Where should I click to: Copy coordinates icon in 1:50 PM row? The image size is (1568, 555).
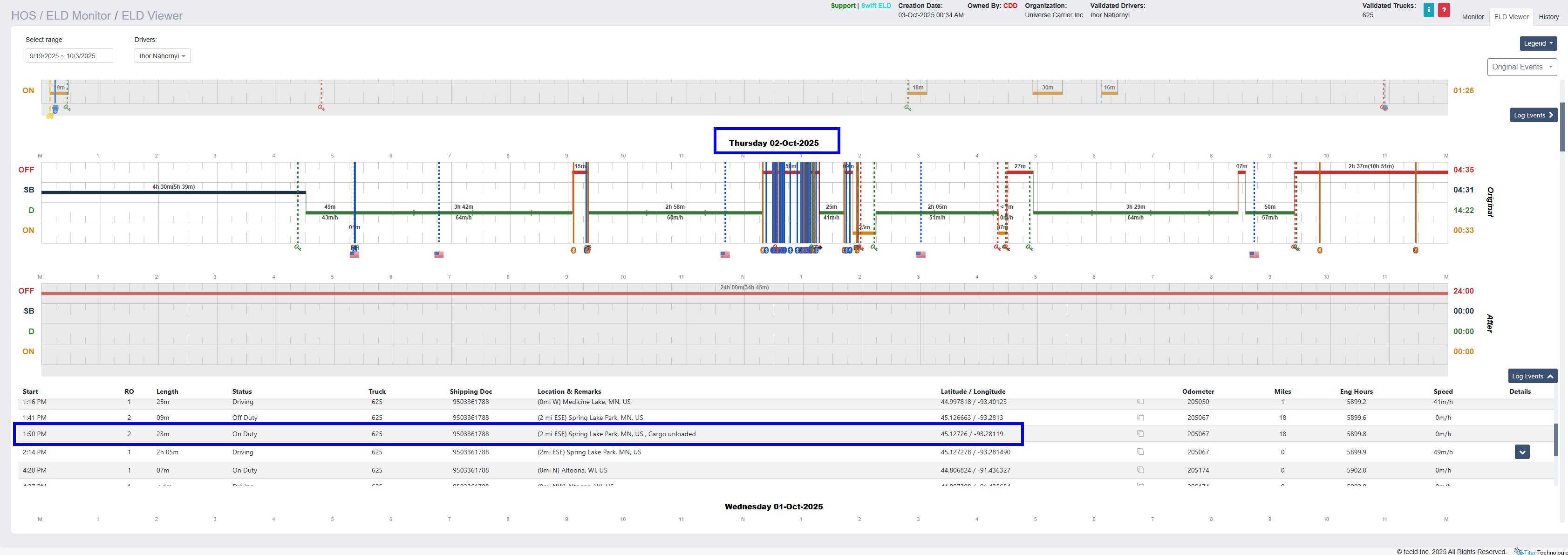pyautogui.click(x=1140, y=434)
